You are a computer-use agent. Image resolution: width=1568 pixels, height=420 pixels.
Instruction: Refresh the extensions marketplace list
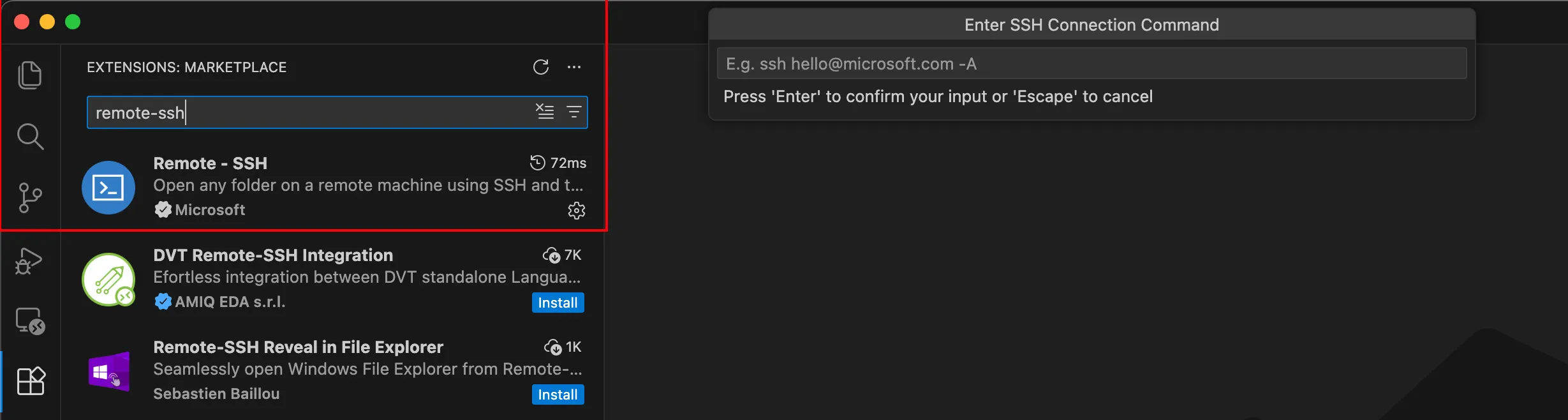point(541,67)
